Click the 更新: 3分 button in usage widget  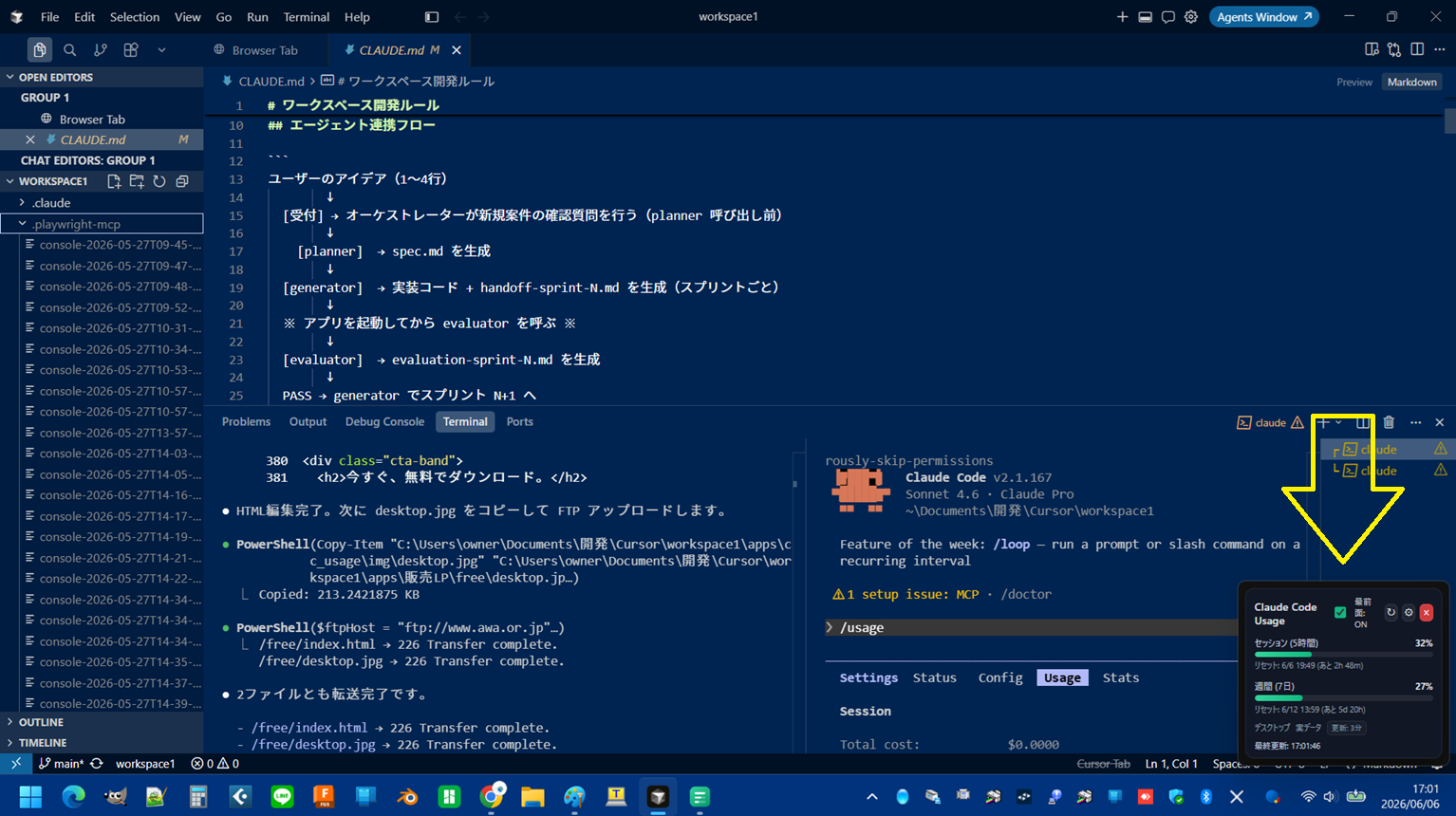(1347, 728)
